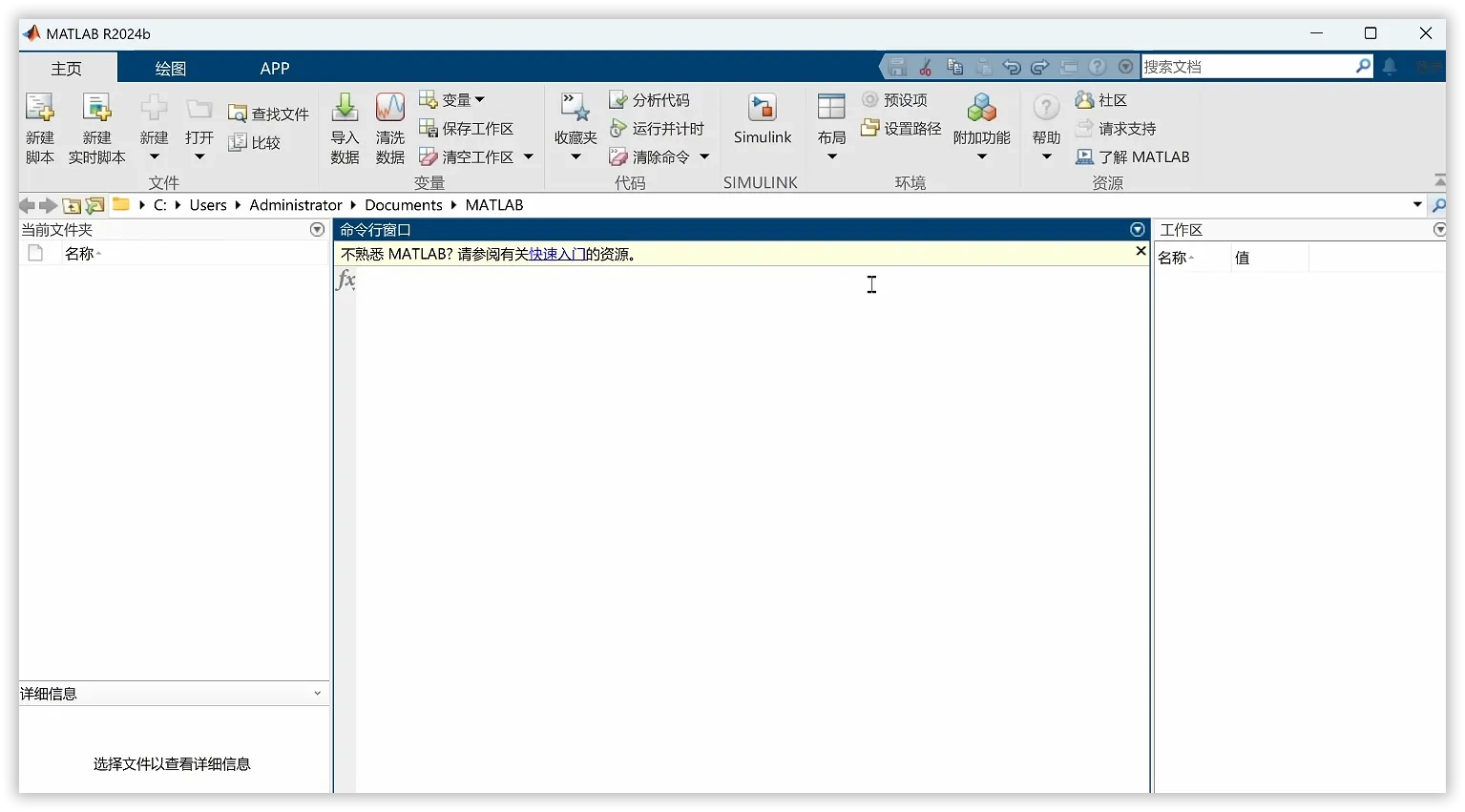Open the 当前文件夹 panel actions menu
The width and height of the screenshot is (1465, 812).
click(317, 230)
